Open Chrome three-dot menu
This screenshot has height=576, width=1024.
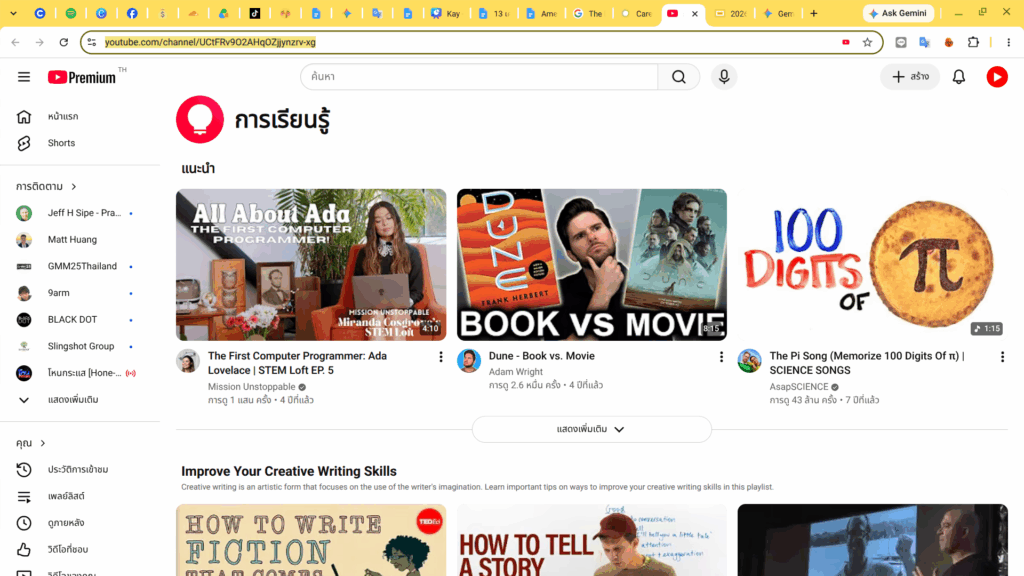pos(1008,42)
